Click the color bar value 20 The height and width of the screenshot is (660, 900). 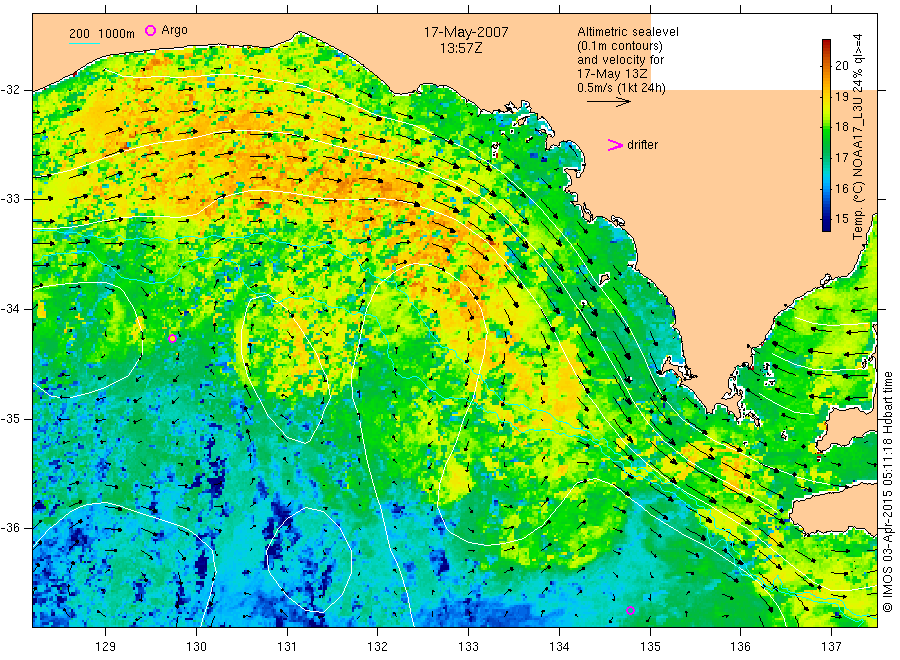tap(841, 65)
